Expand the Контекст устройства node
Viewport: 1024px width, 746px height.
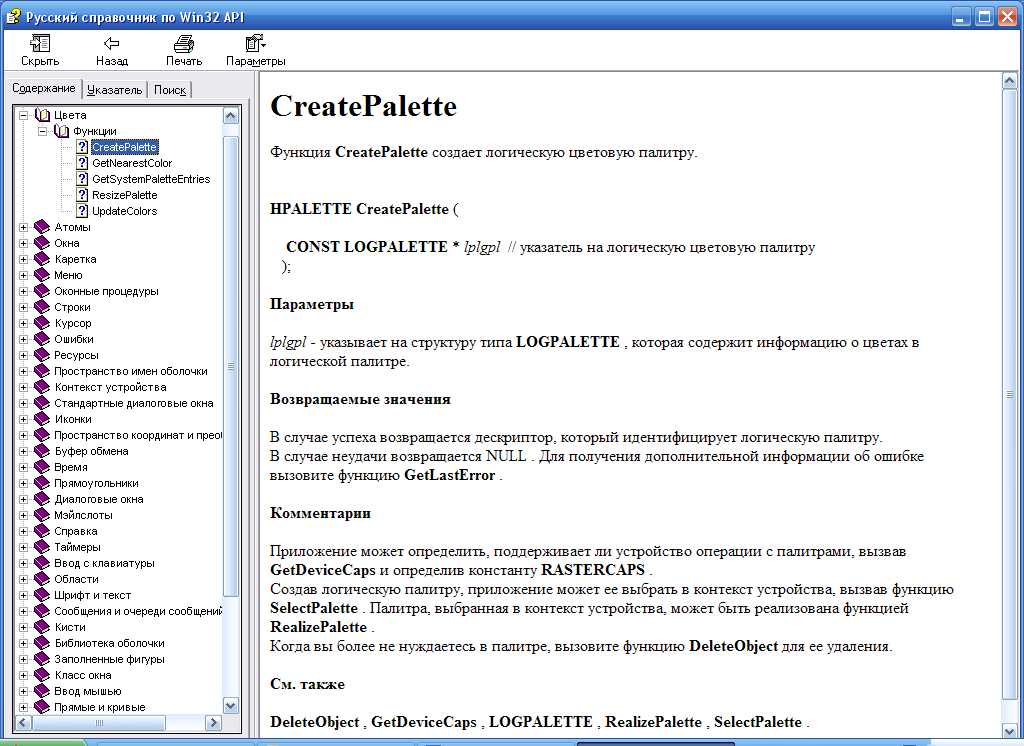pos(24,387)
